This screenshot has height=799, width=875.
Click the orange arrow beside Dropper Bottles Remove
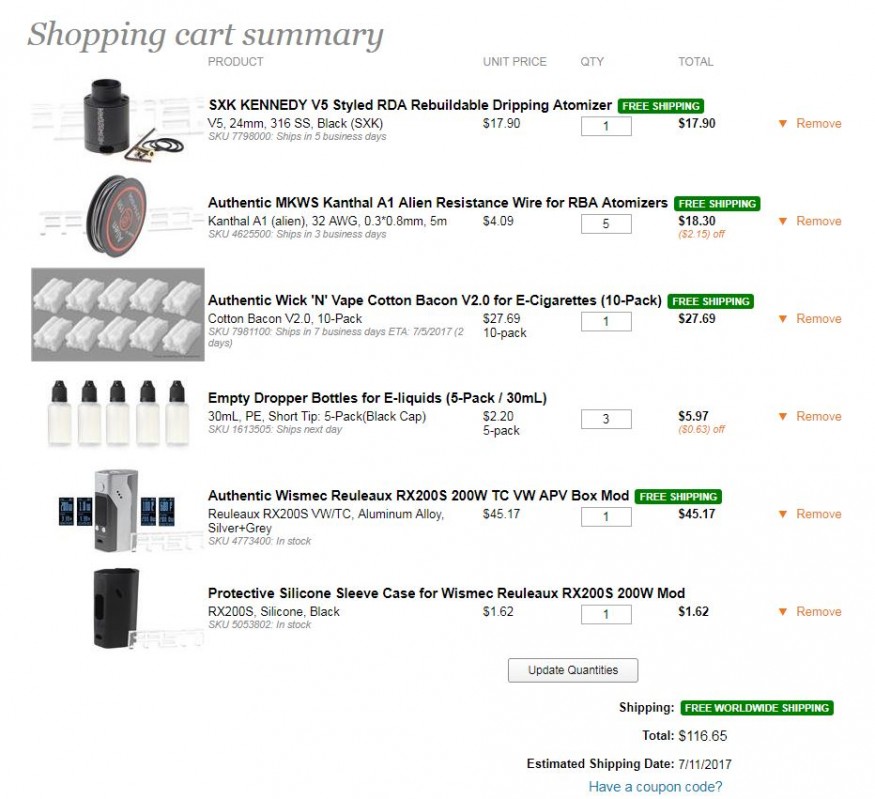(x=782, y=417)
